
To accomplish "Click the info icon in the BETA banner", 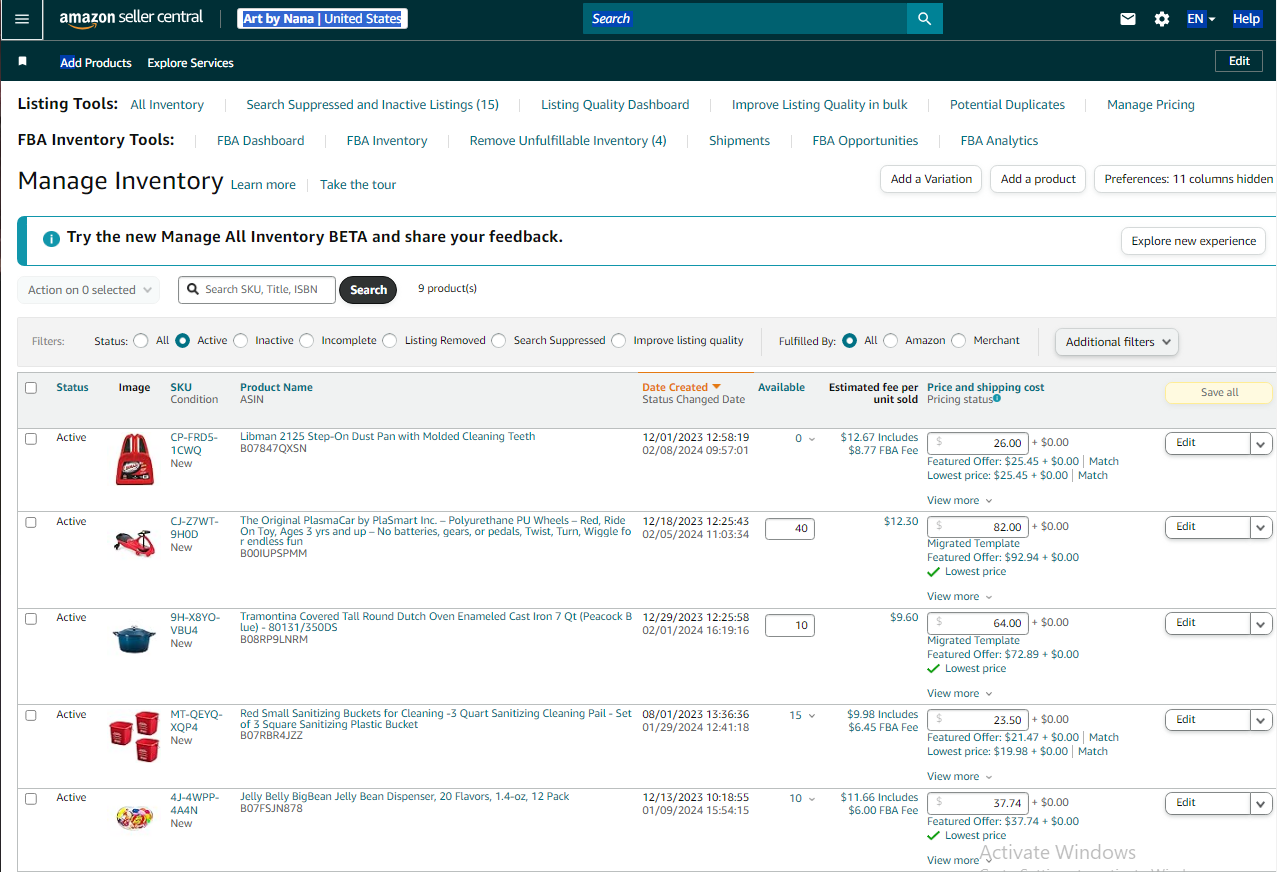I will coord(52,239).
